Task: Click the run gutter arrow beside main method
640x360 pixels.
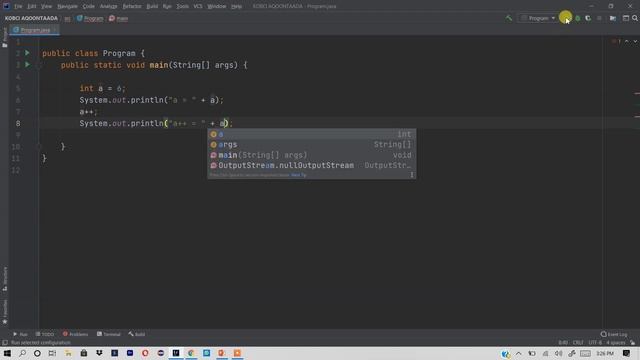Action: point(27,64)
